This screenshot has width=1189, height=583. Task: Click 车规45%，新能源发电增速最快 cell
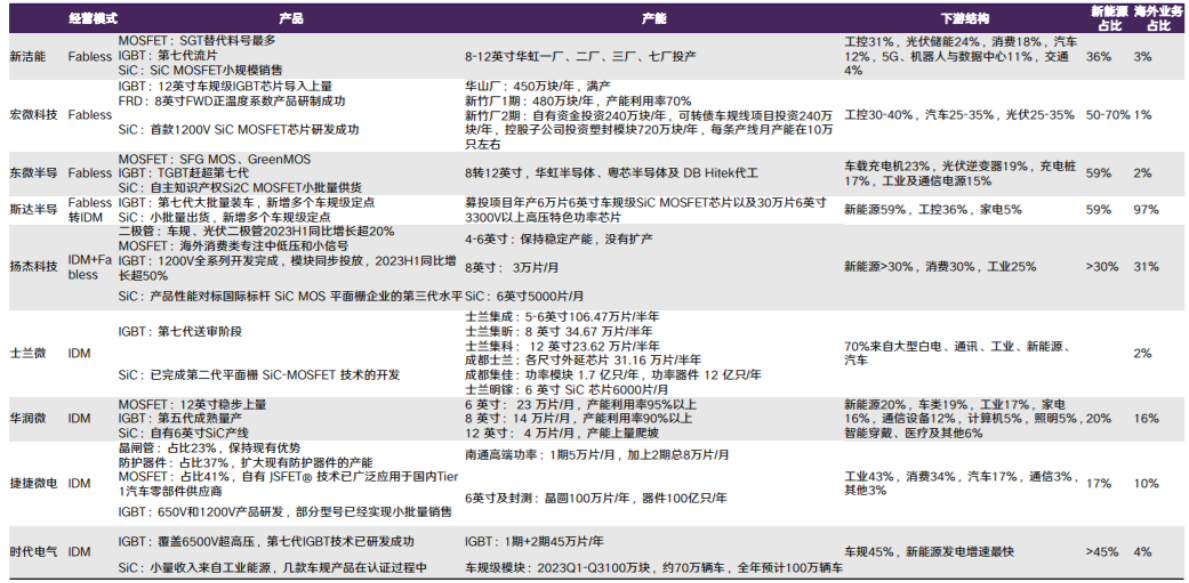tap(929, 552)
